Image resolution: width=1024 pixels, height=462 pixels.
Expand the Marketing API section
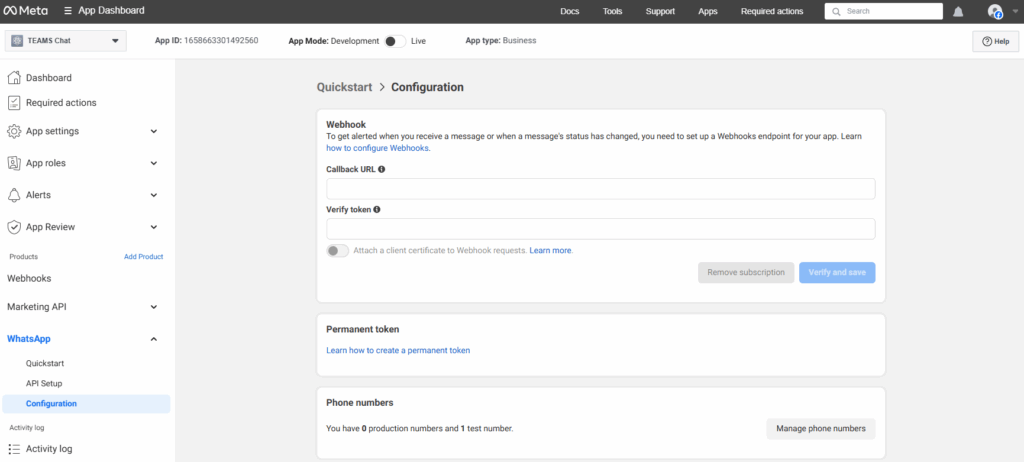point(153,306)
